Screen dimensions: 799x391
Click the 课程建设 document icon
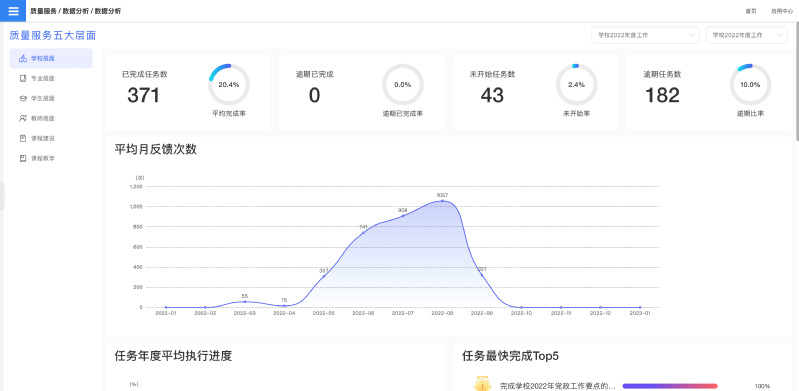pos(22,138)
